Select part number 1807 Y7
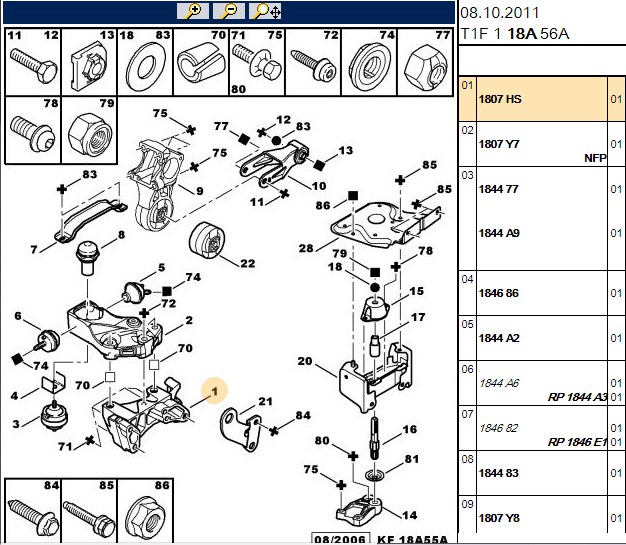Image resolution: width=626 pixels, height=545 pixels. coord(499,144)
